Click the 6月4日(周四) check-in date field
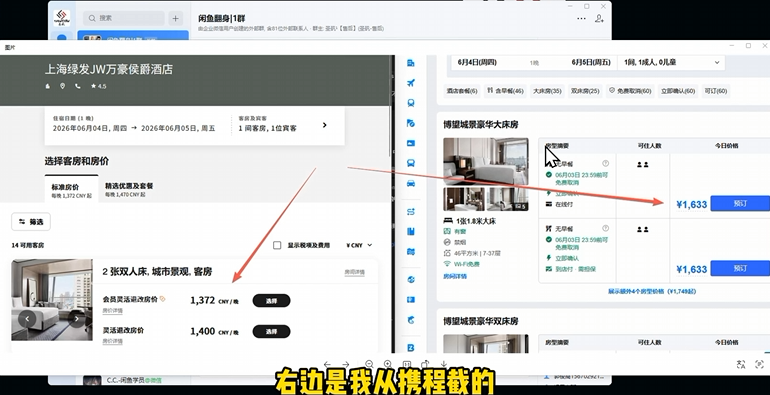 477,62
